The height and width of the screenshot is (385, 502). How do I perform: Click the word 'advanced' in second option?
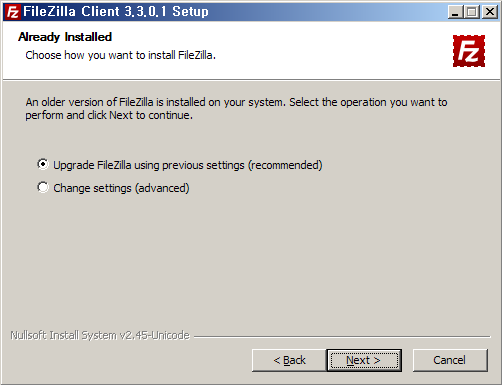point(162,188)
